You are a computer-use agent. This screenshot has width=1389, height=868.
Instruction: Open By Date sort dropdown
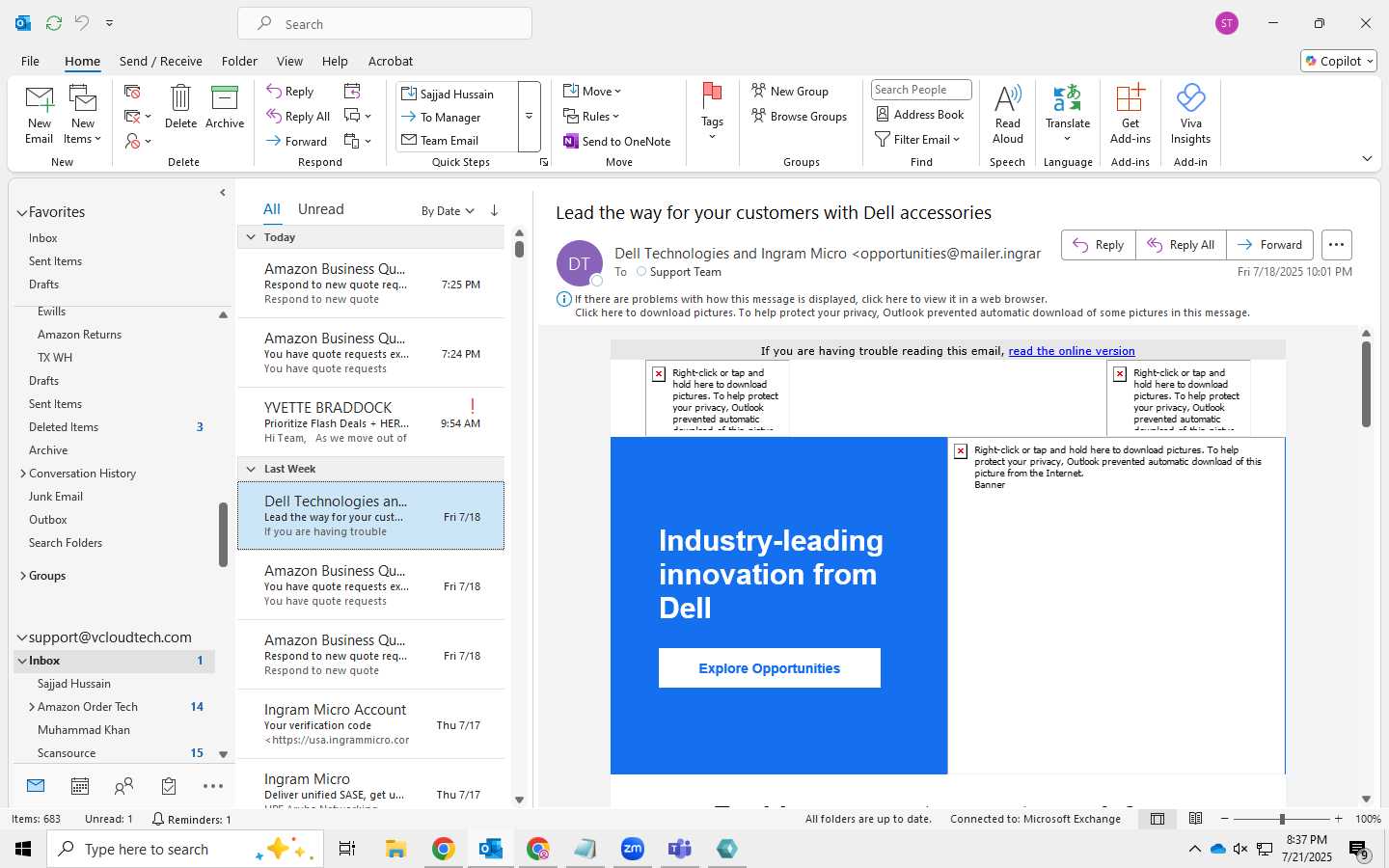(448, 210)
